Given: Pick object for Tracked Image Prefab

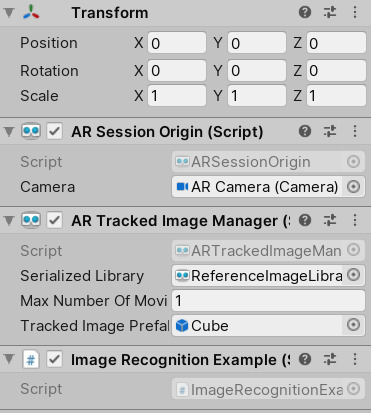Looking at the screenshot, I should 353,325.
